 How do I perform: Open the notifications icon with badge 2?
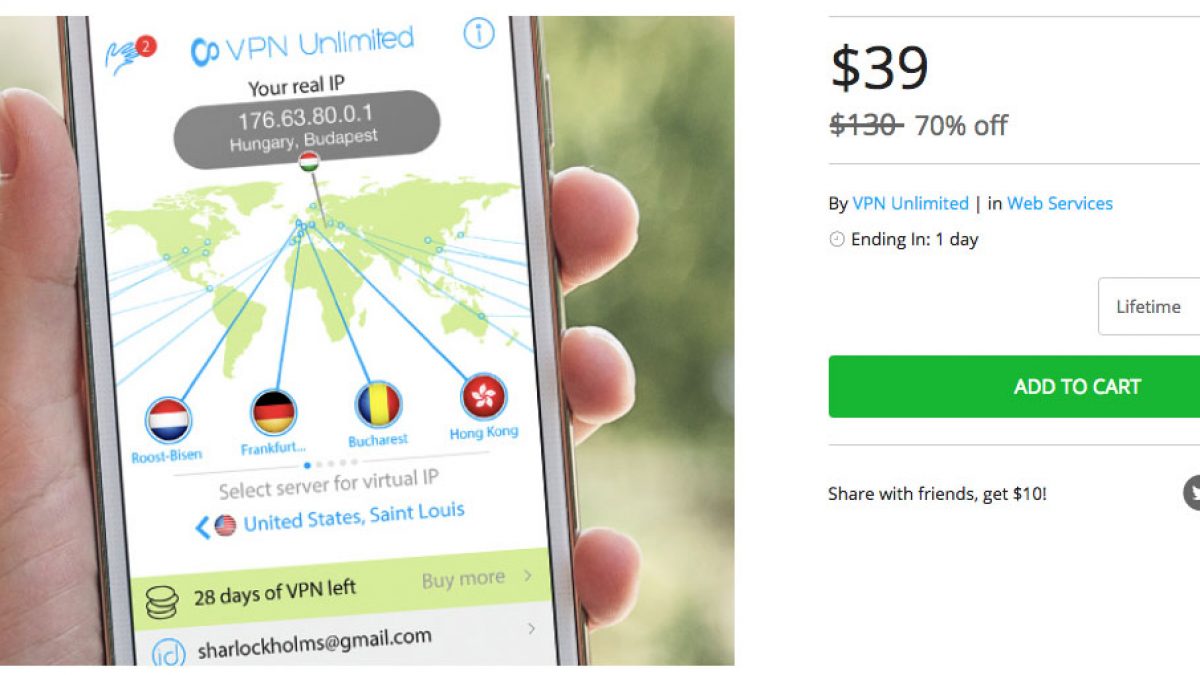131,54
